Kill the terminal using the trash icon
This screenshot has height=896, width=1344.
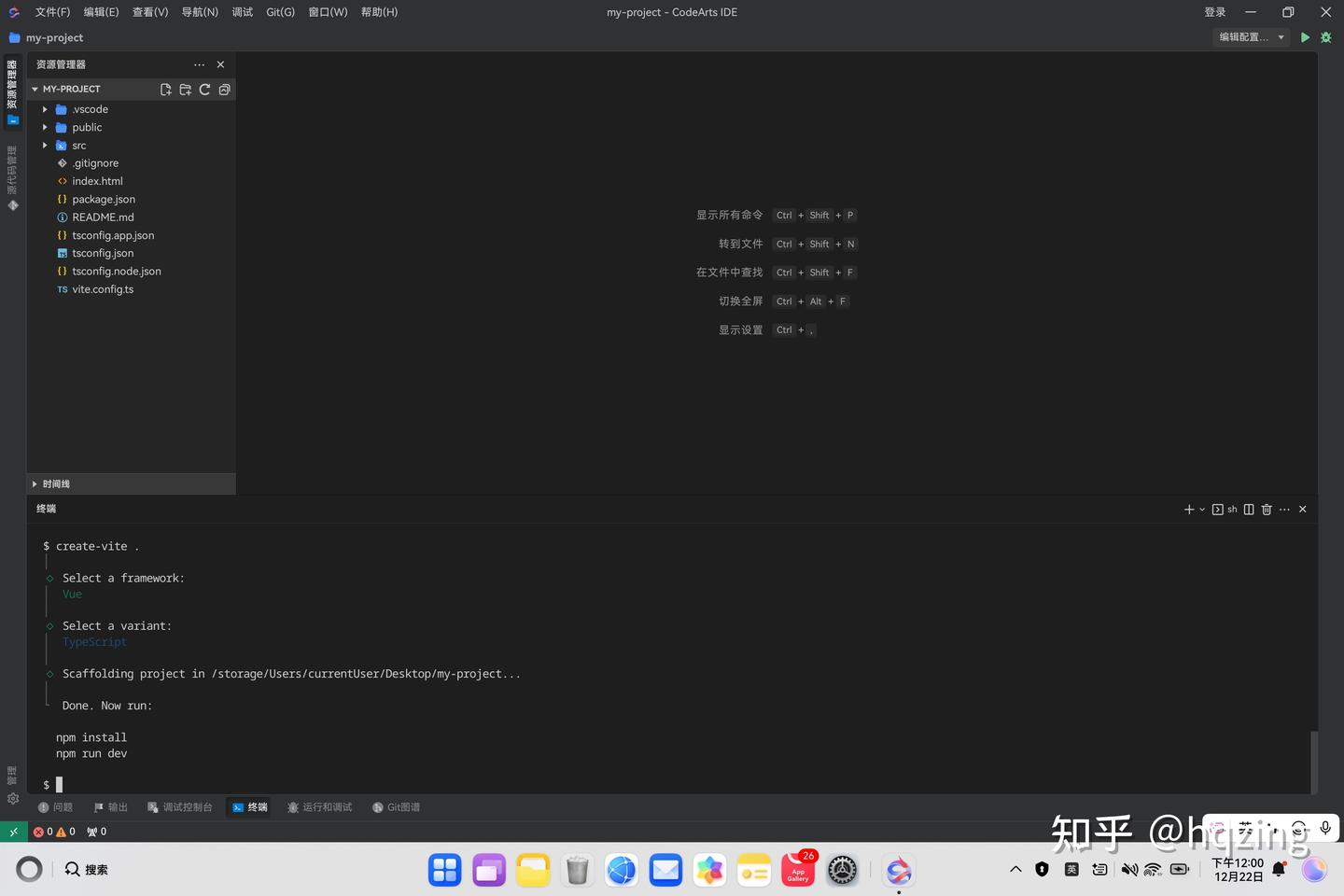click(x=1267, y=510)
